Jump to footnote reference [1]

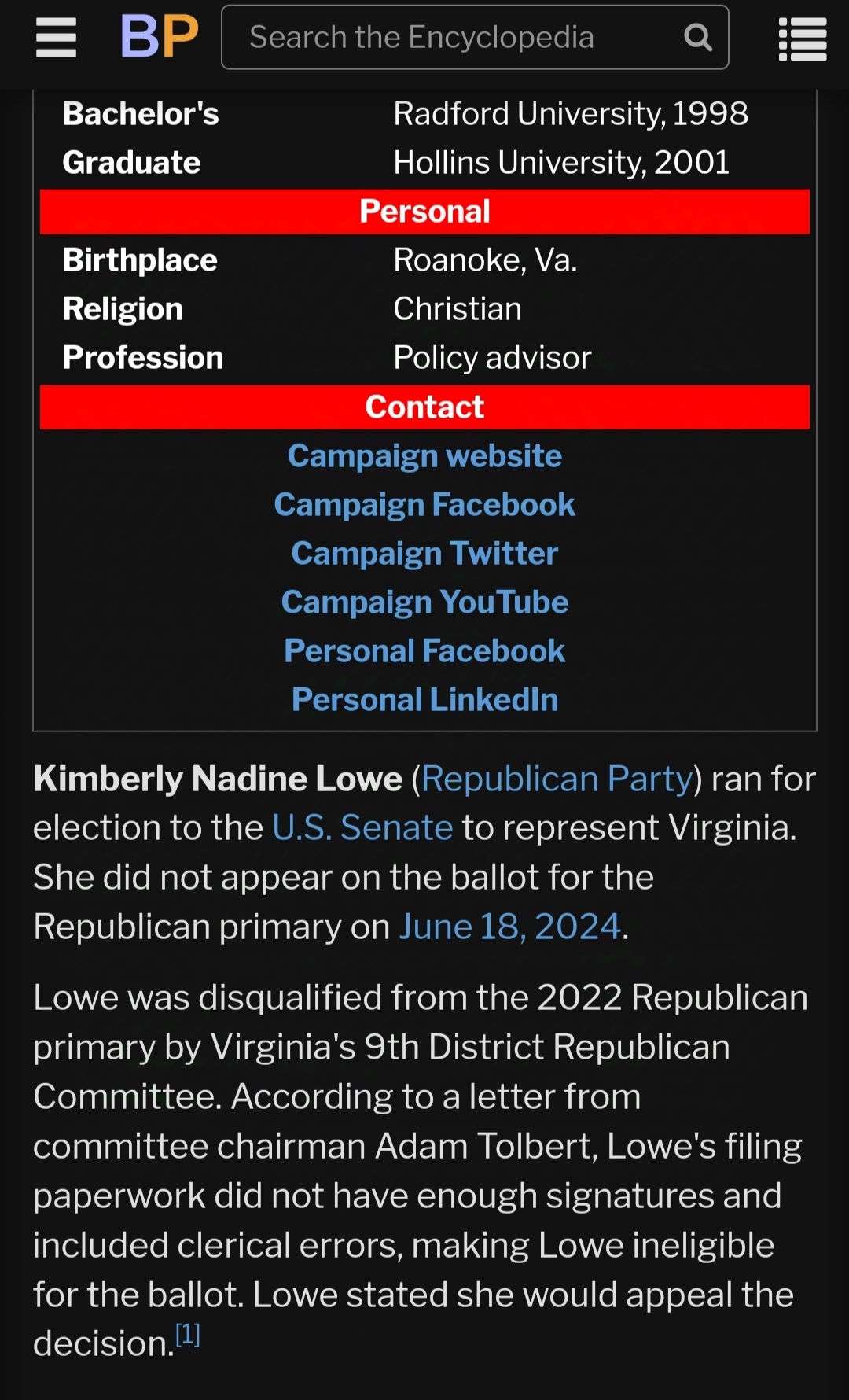(x=188, y=1335)
